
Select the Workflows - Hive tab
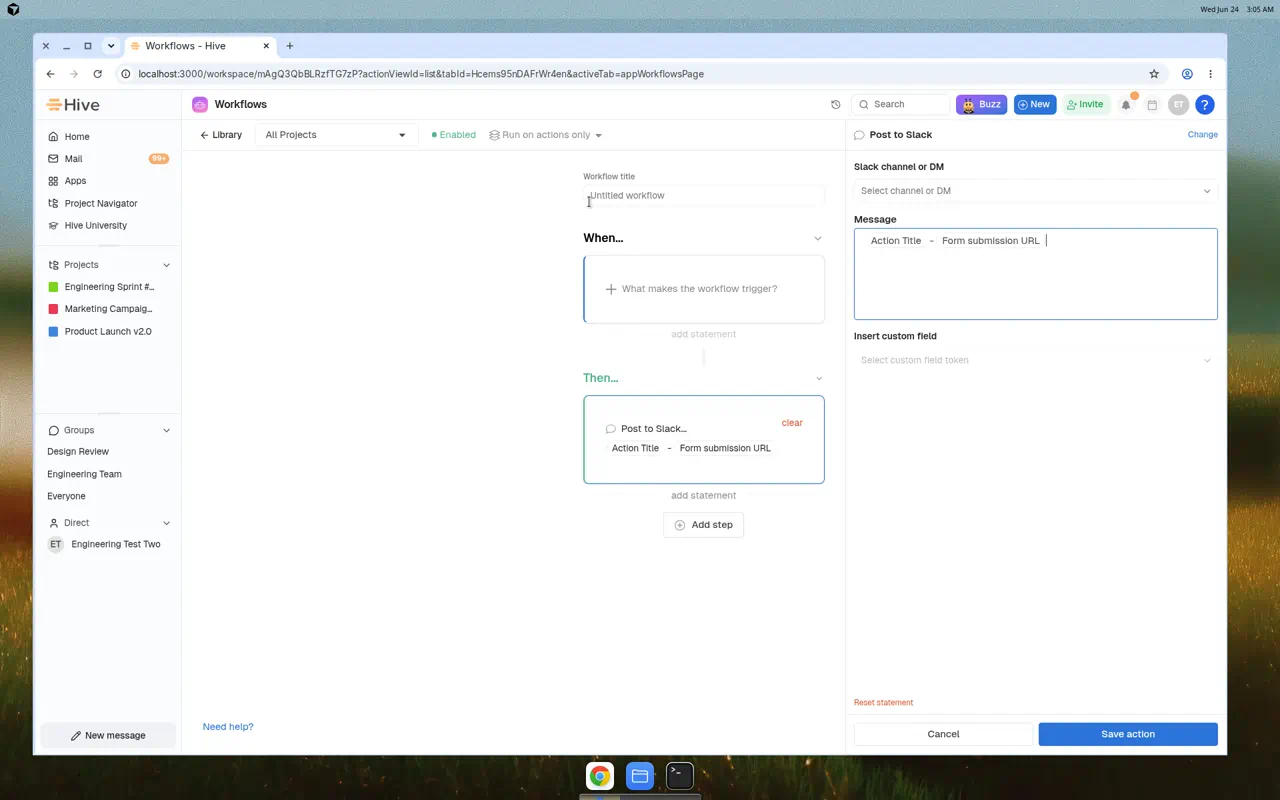(198, 46)
